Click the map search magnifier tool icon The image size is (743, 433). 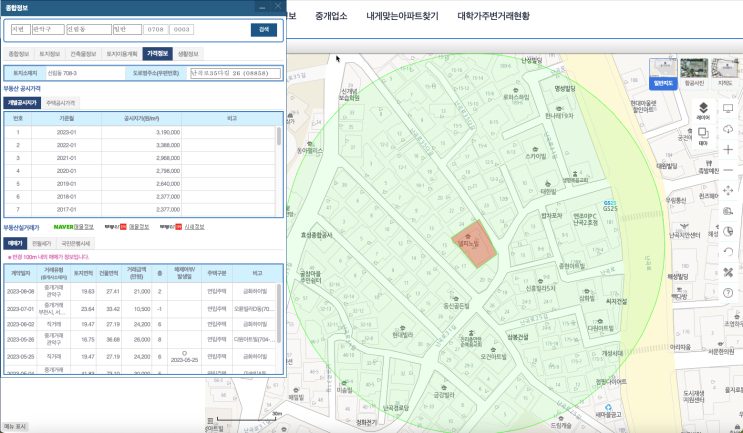[x=728, y=211]
